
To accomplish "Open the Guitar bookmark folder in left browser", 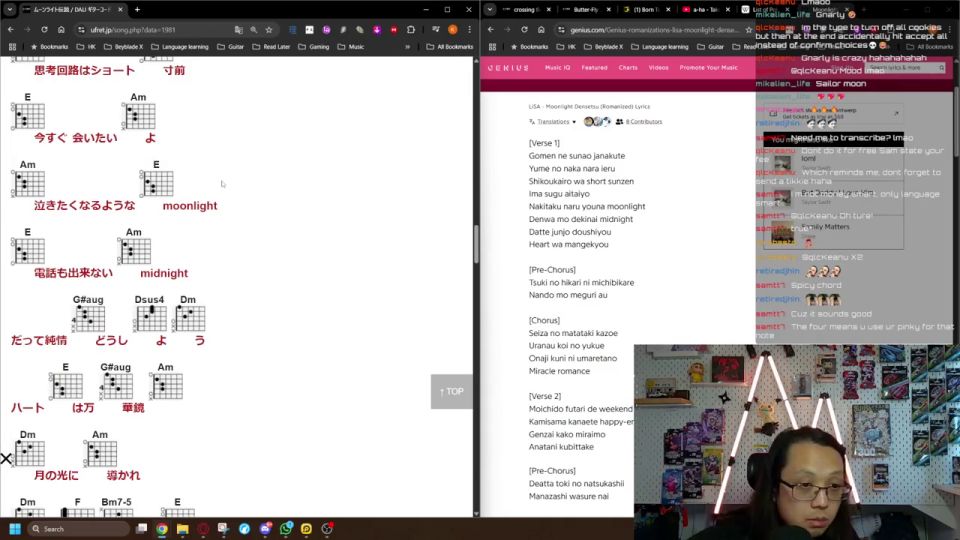I will [230, 47].
